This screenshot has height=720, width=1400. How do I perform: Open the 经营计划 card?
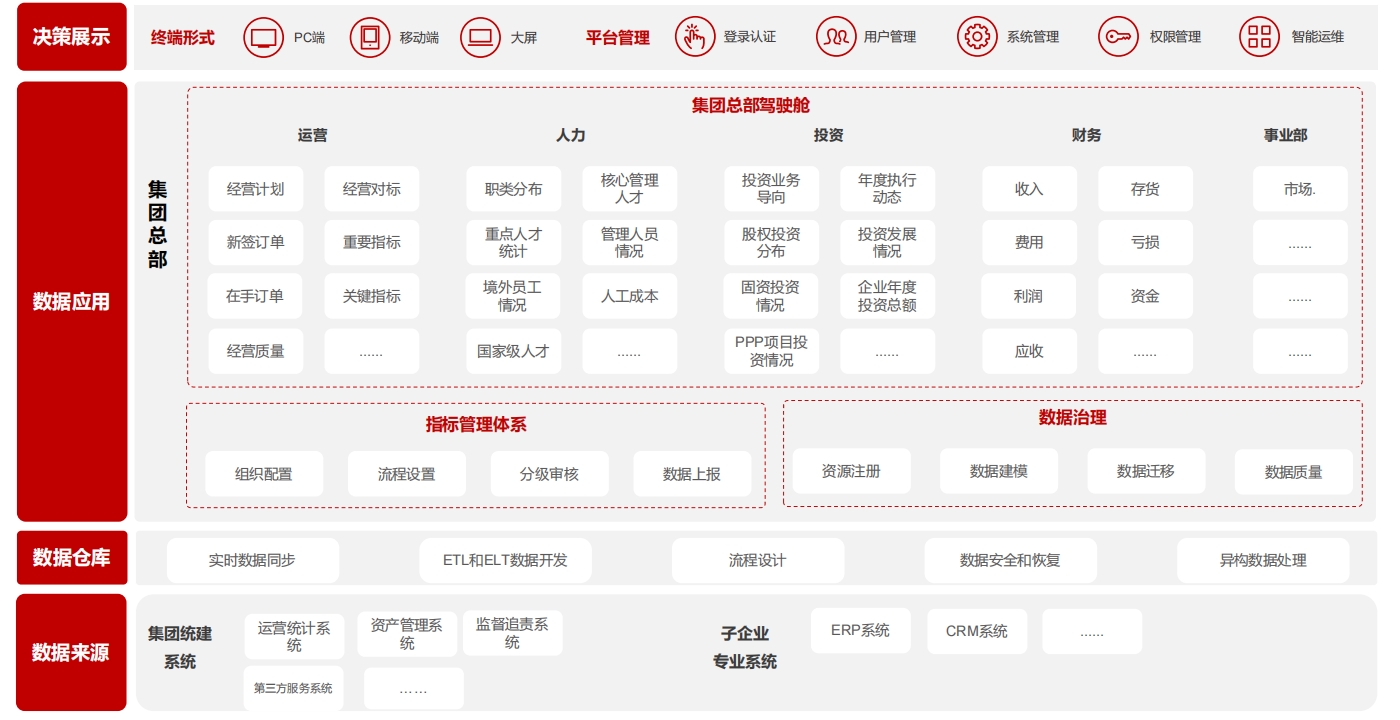[255, 189]
